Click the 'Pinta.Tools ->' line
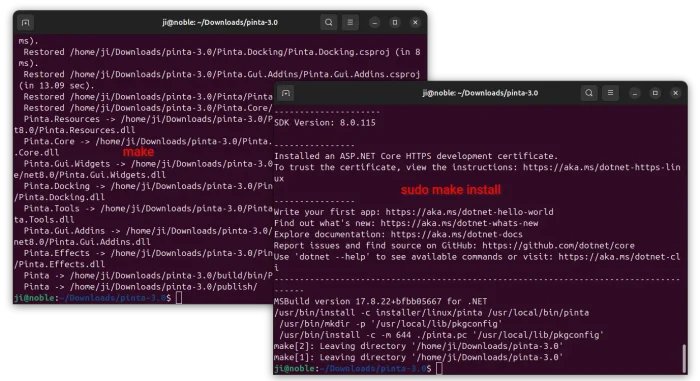The image size is (700, 381). (x=148, y=209)
